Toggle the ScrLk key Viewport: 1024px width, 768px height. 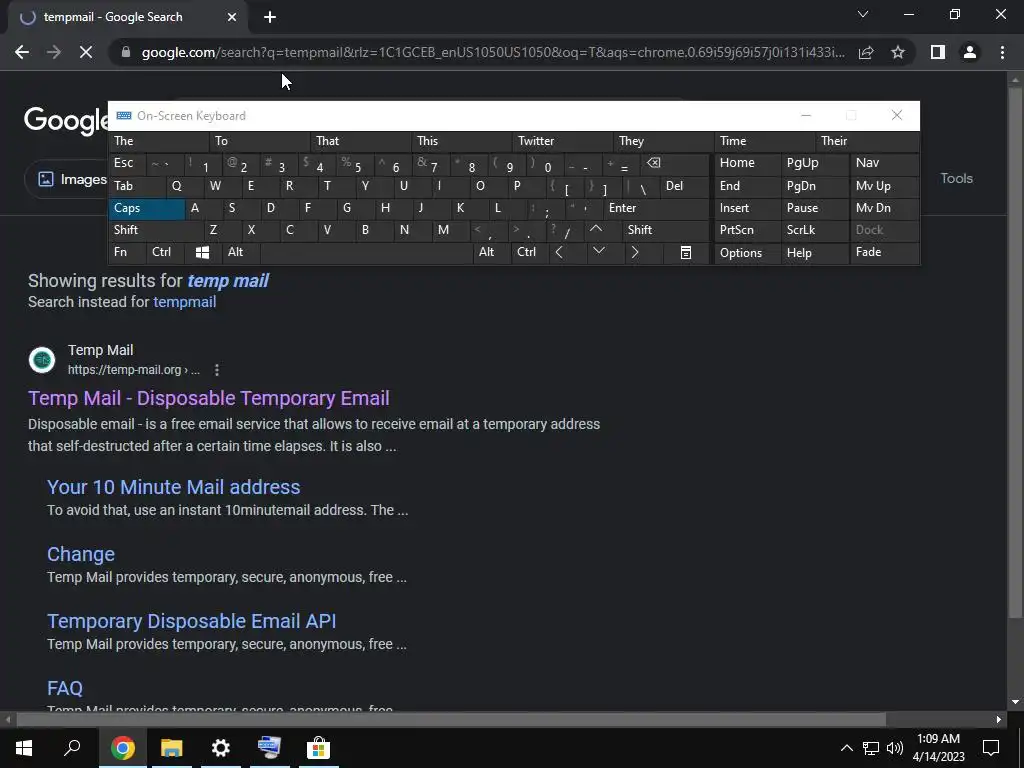click(x=814, y=230)
